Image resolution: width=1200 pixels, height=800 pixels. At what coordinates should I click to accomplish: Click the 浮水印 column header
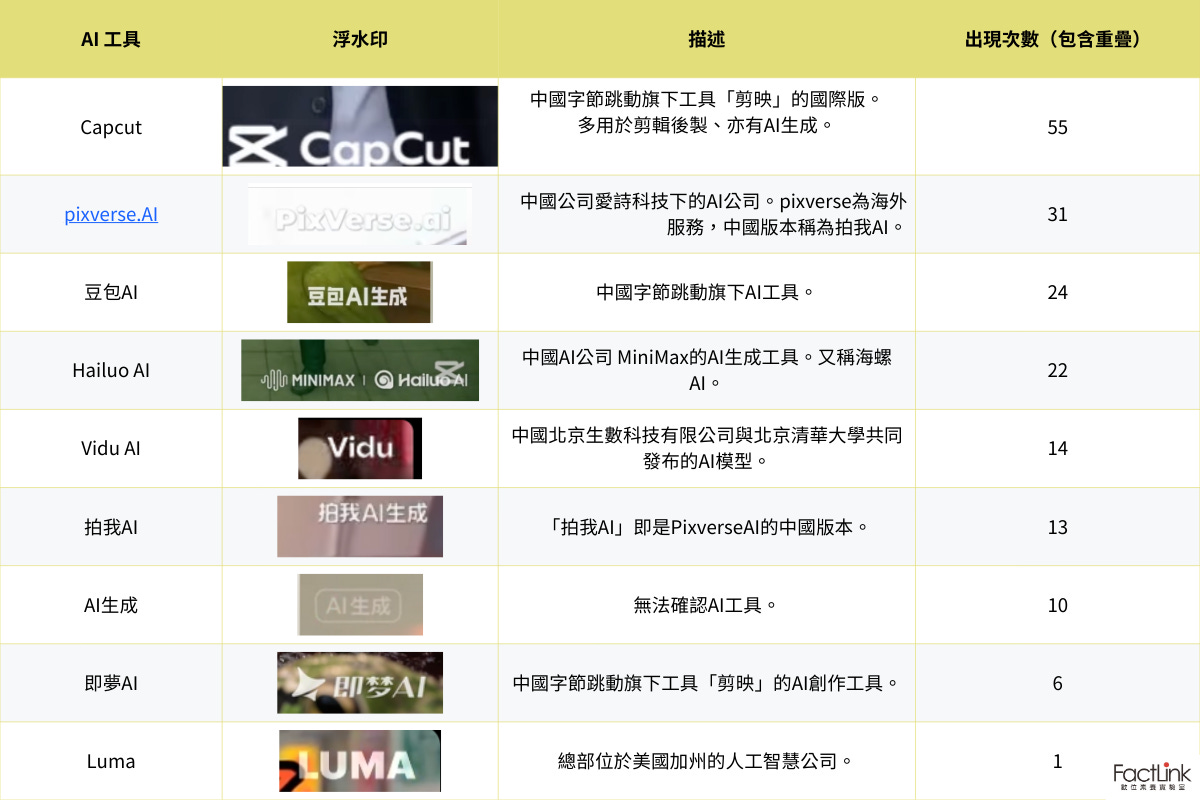pos(360,40)
